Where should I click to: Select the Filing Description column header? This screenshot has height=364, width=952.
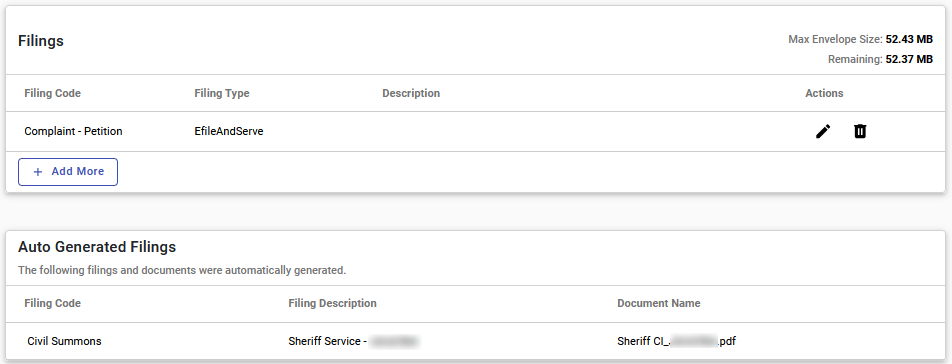pyautogui.click(x=332, y=303)
